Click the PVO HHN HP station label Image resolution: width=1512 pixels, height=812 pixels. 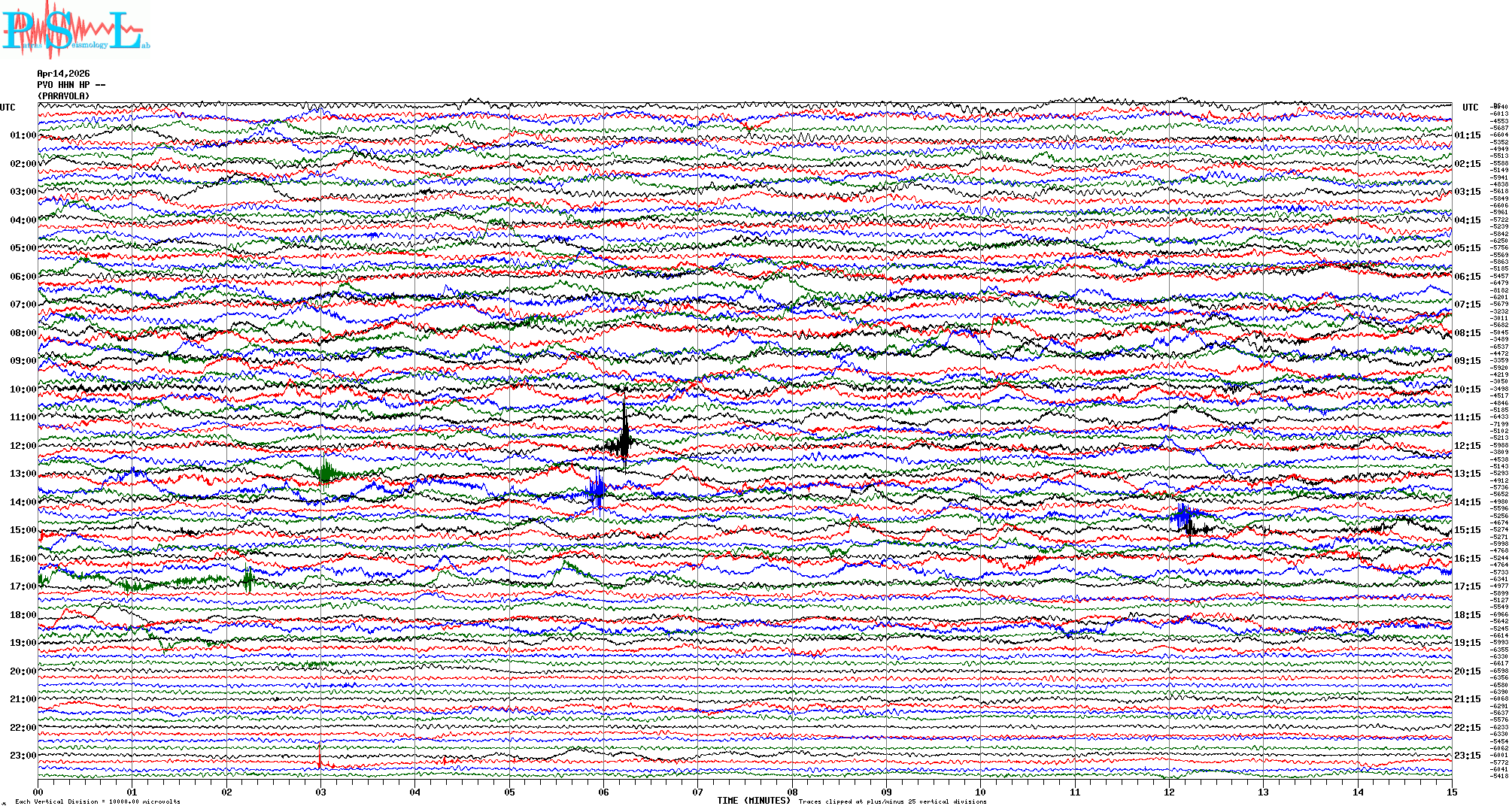point(71,85)
